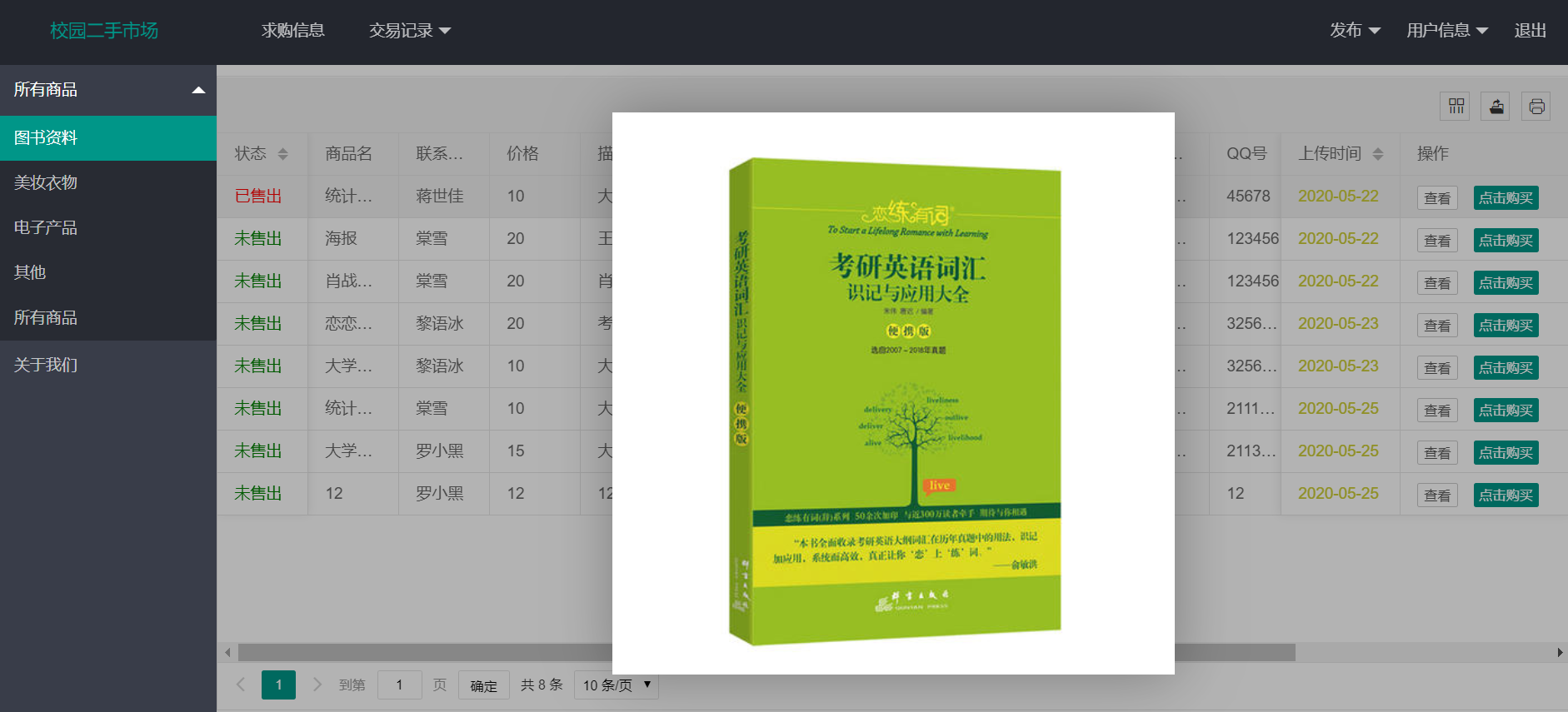Select 美妆衣物 in the sidebar
The height and width of the screenshot is (712, 1568).
click(108, 183)
